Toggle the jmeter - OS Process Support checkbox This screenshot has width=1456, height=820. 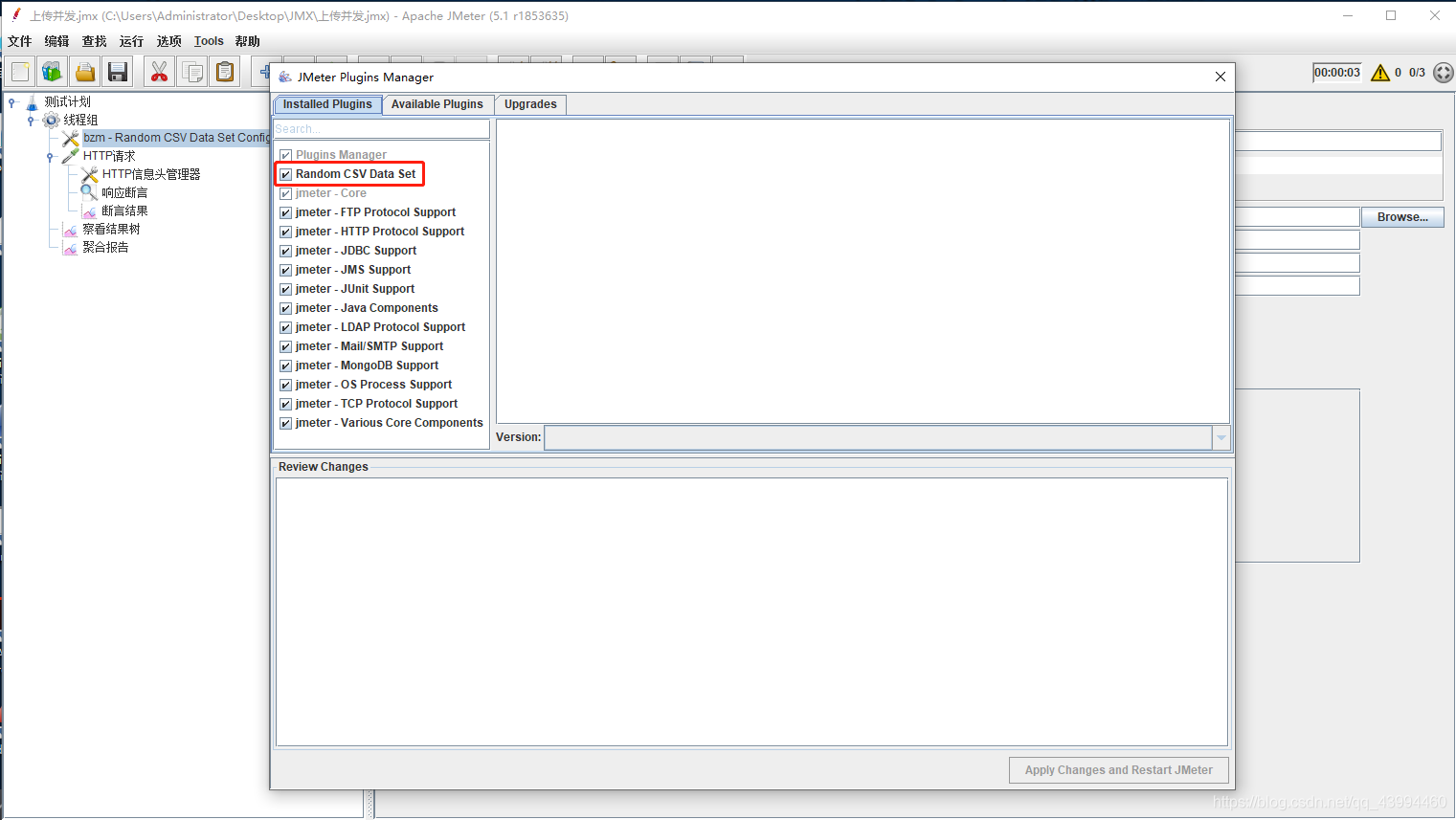click(x=286, y=385)
